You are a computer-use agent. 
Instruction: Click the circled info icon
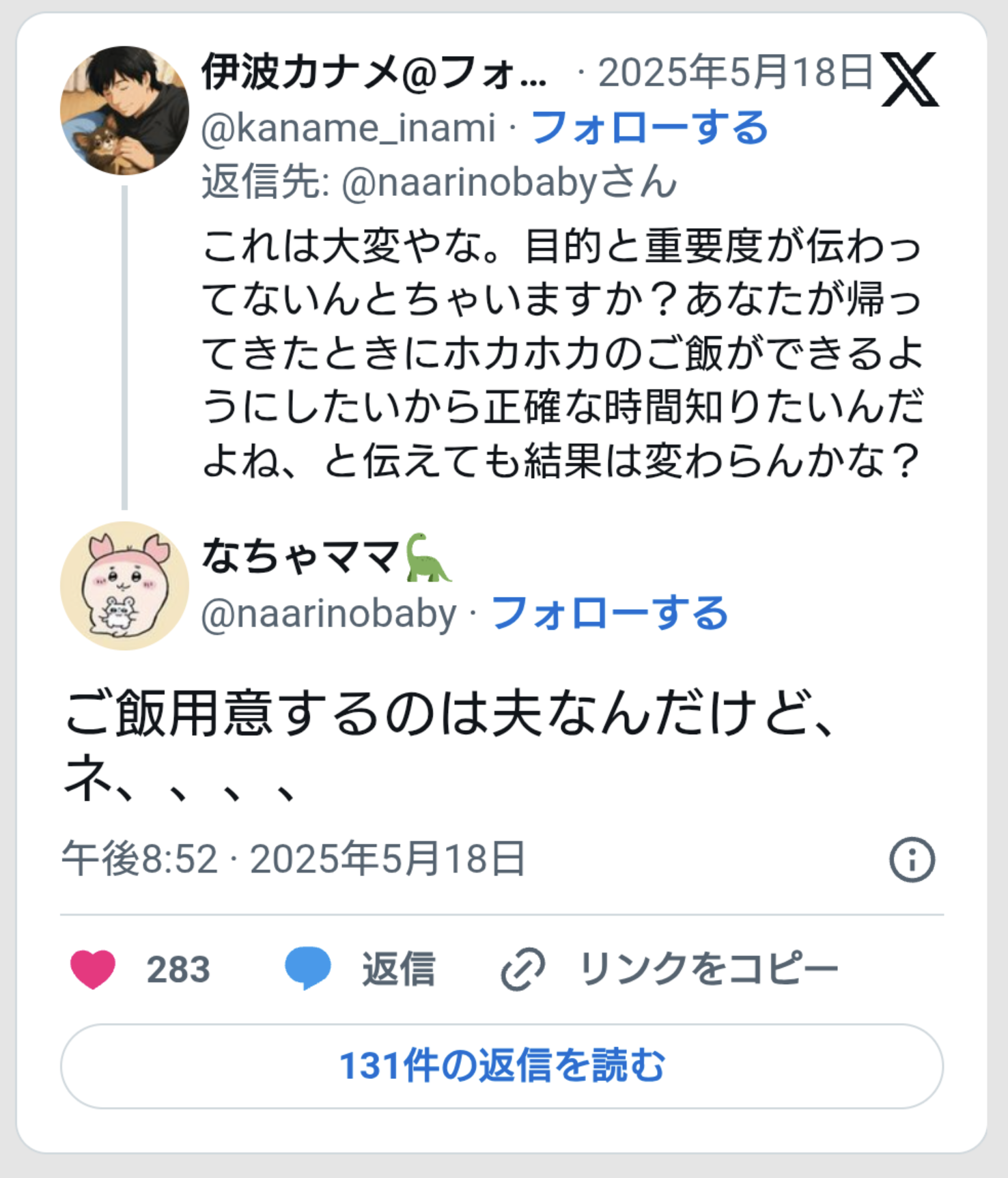pyautogui.click(x=912, y=859)
